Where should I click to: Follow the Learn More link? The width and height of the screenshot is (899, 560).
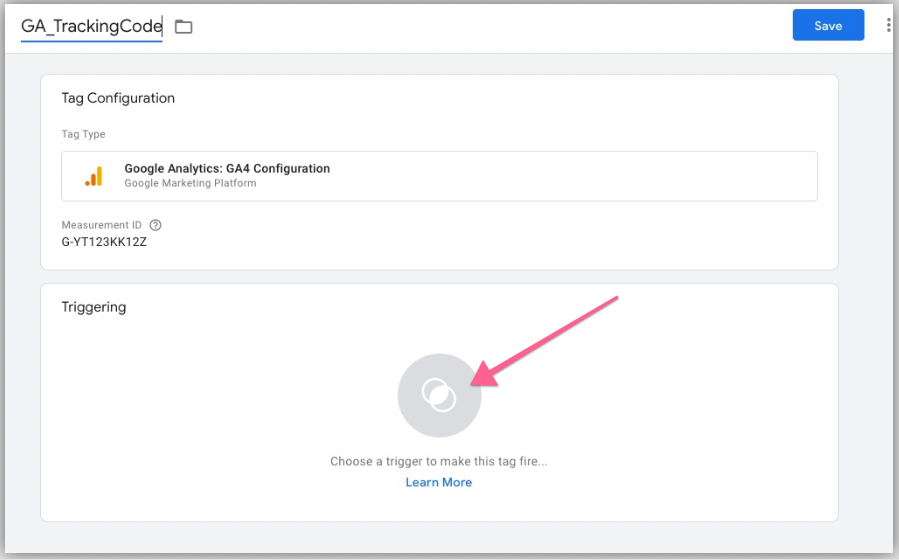[x=438, y=482]
